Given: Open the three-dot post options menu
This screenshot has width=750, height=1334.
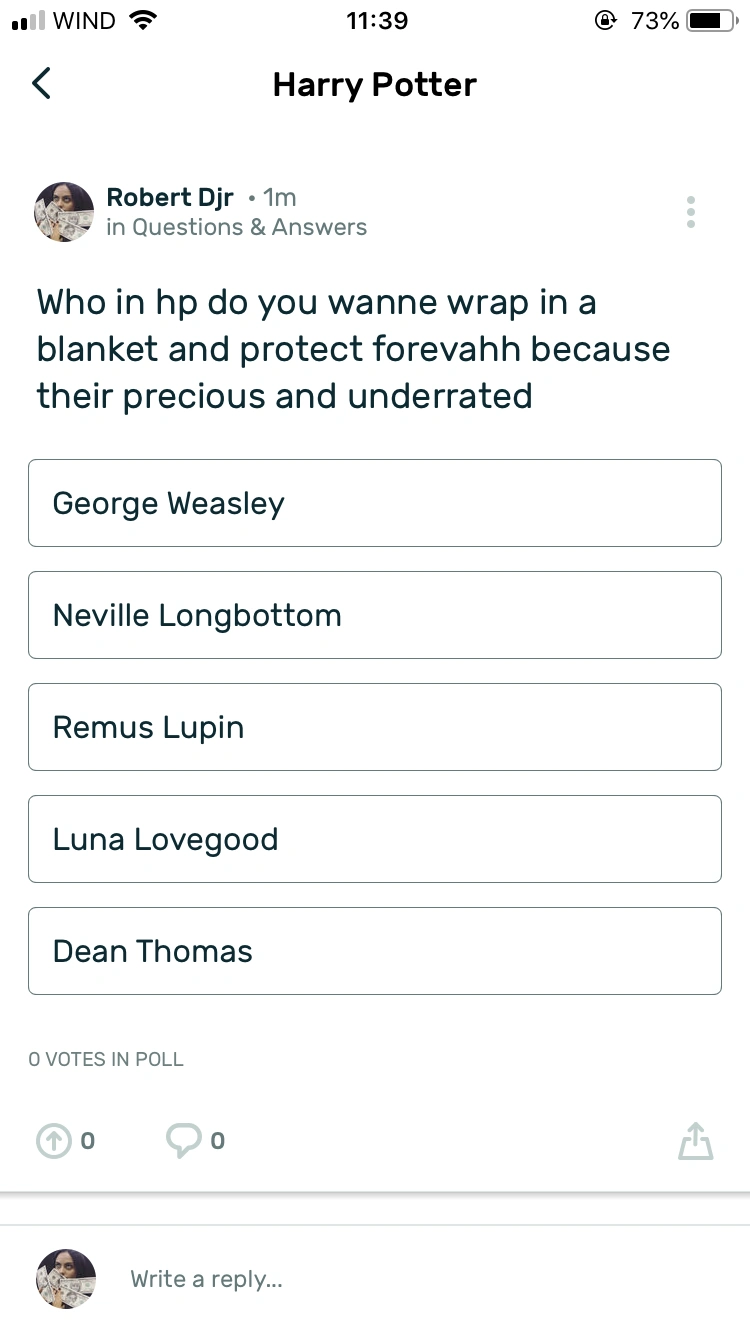Looking at the screenshot, I should [x=691, y=212].
